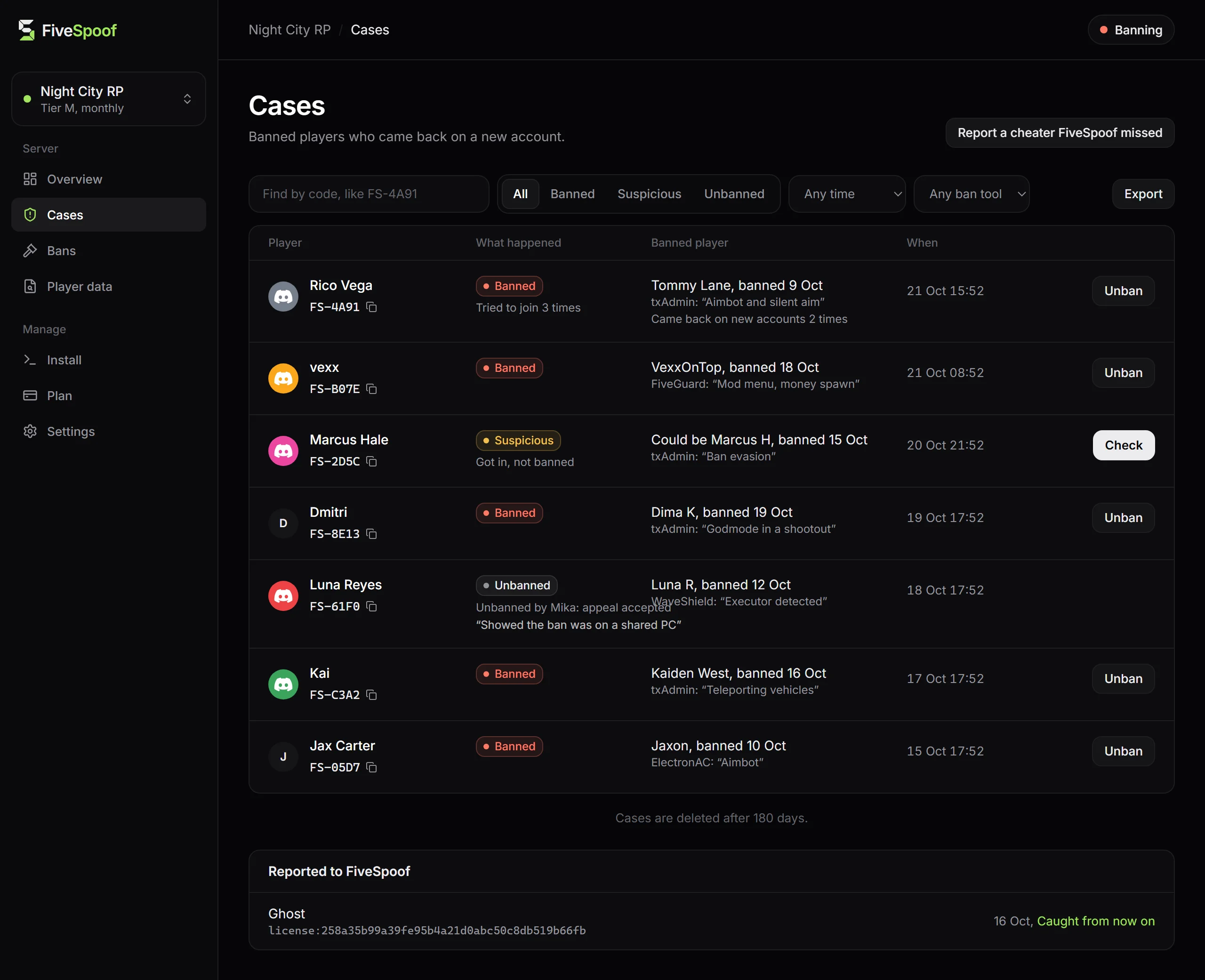This screenshot has width=1205, height=980.
Task: Select the All filter tab
Action: click(x=521, y=193)
